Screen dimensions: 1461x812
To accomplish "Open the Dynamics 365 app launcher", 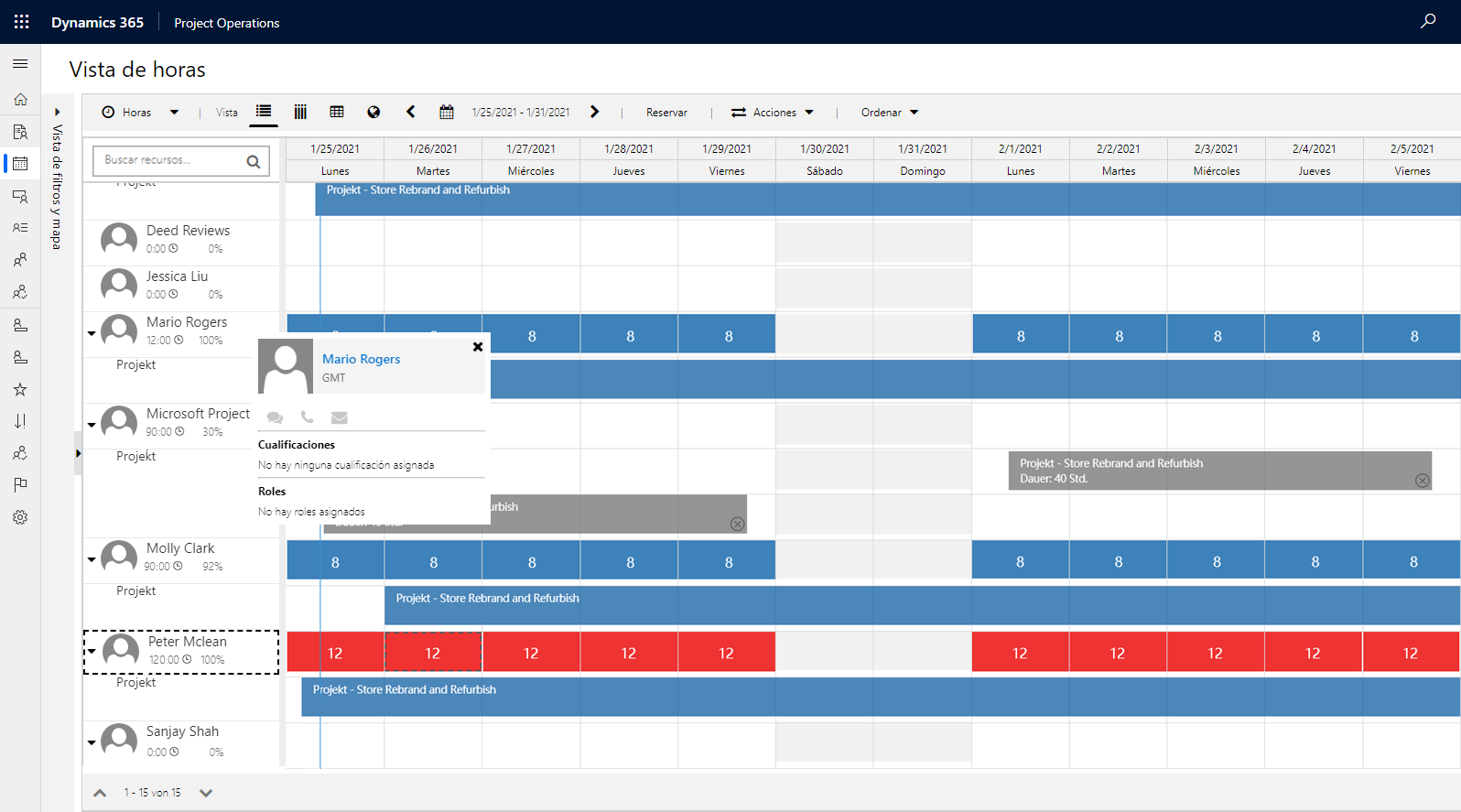I will pyautogui.click(x=21, y=22).
